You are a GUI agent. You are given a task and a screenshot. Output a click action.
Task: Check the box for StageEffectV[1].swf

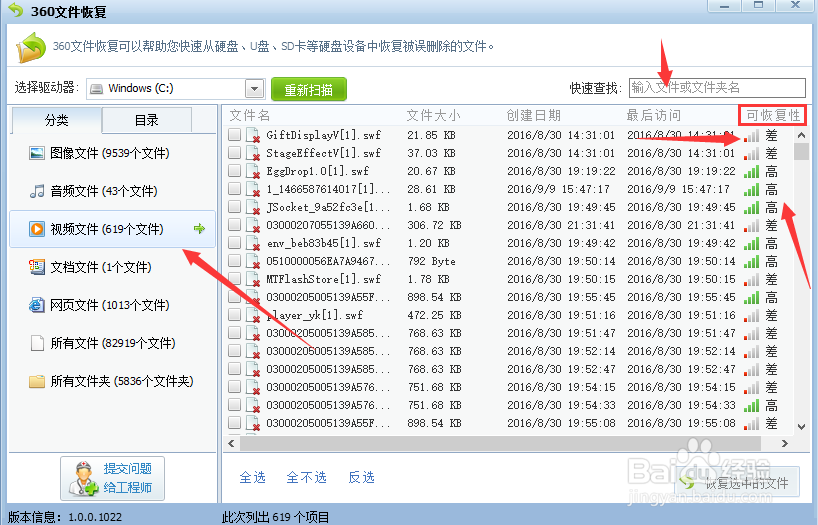click(234, 152)
